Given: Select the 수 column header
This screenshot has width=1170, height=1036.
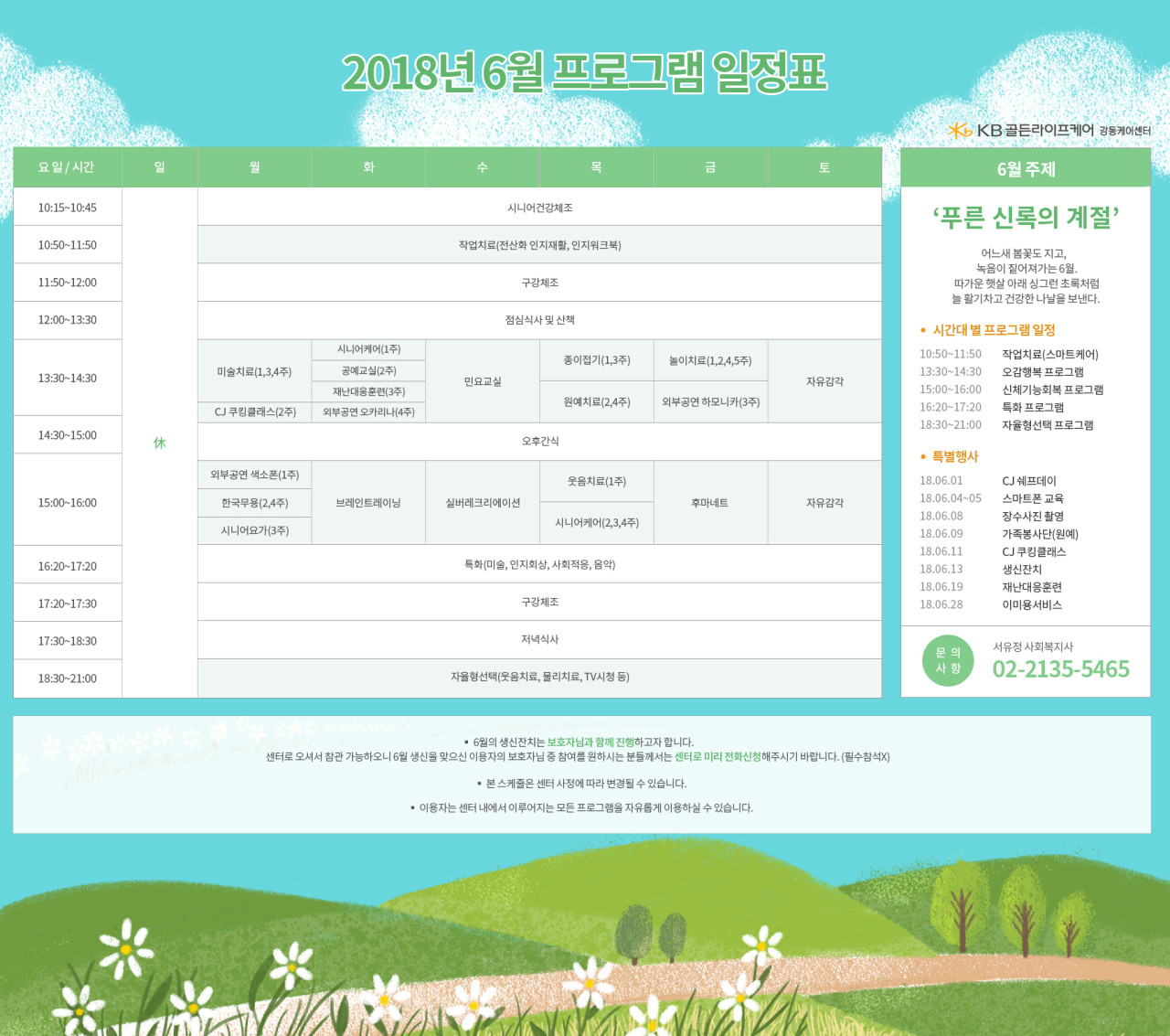Looking at the screenshot, I should tap(482, 167).
